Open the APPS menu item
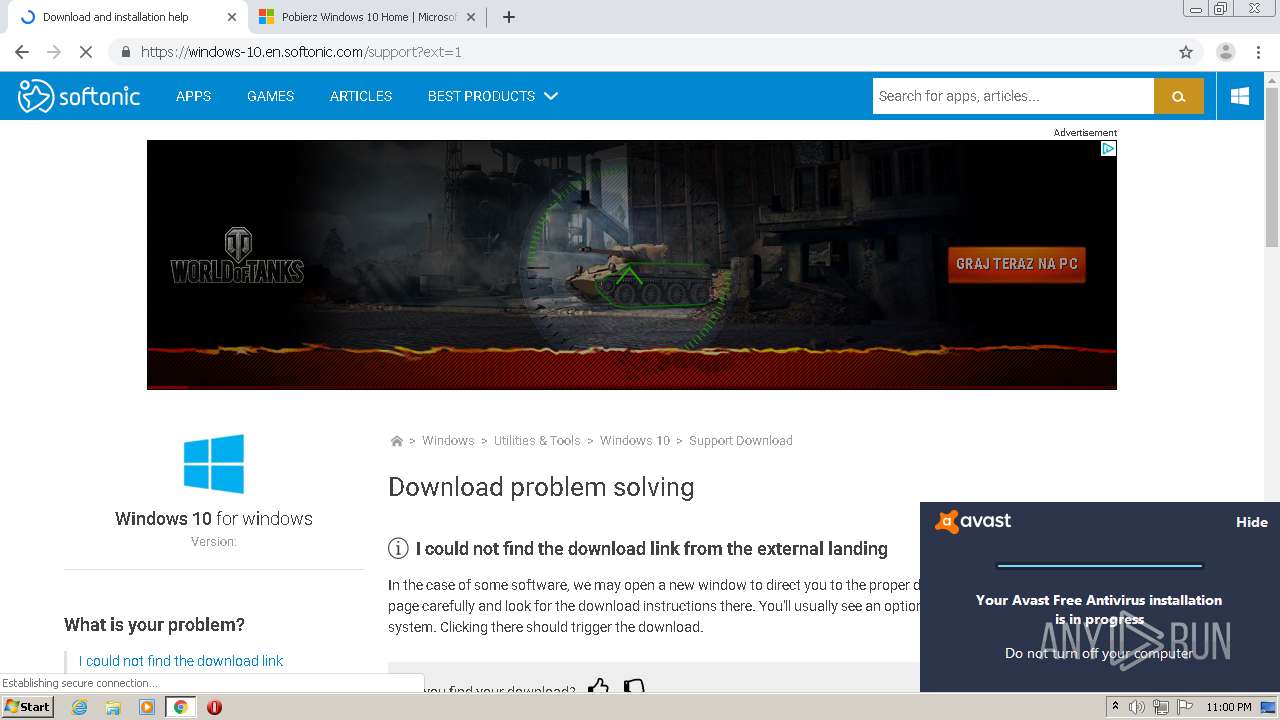Image resolution: width=1280 pixels, height=720 pixels. coord(193,96)
